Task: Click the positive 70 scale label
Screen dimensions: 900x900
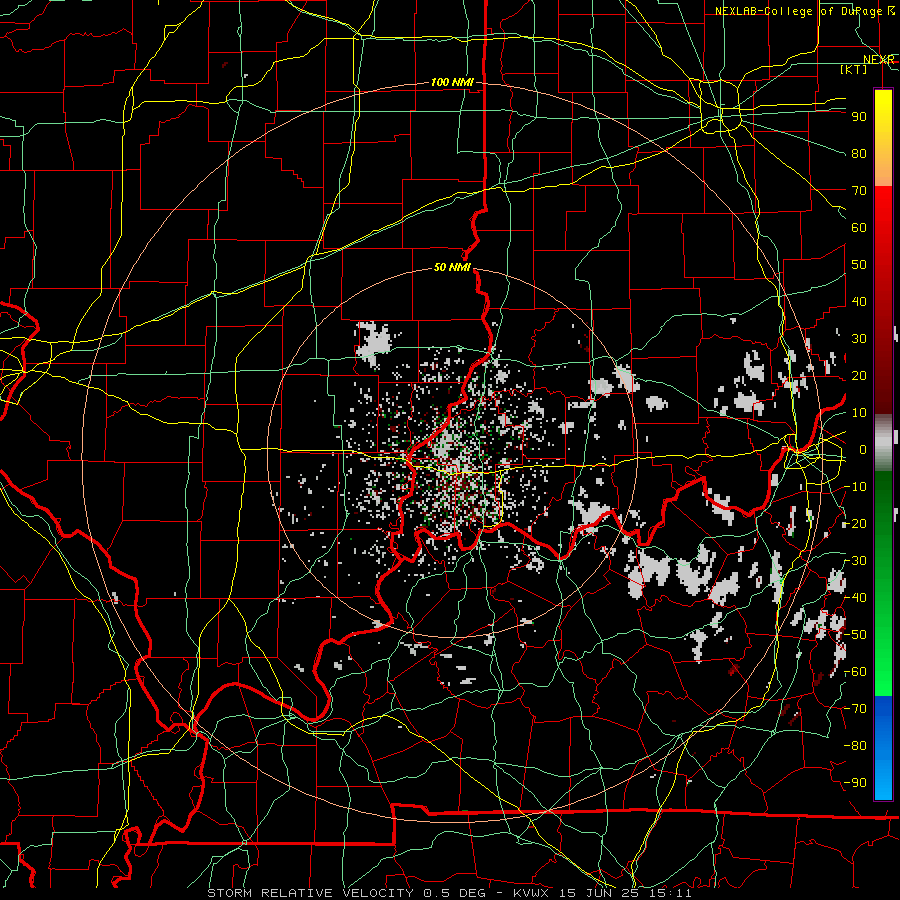Action: coord(859,191)
